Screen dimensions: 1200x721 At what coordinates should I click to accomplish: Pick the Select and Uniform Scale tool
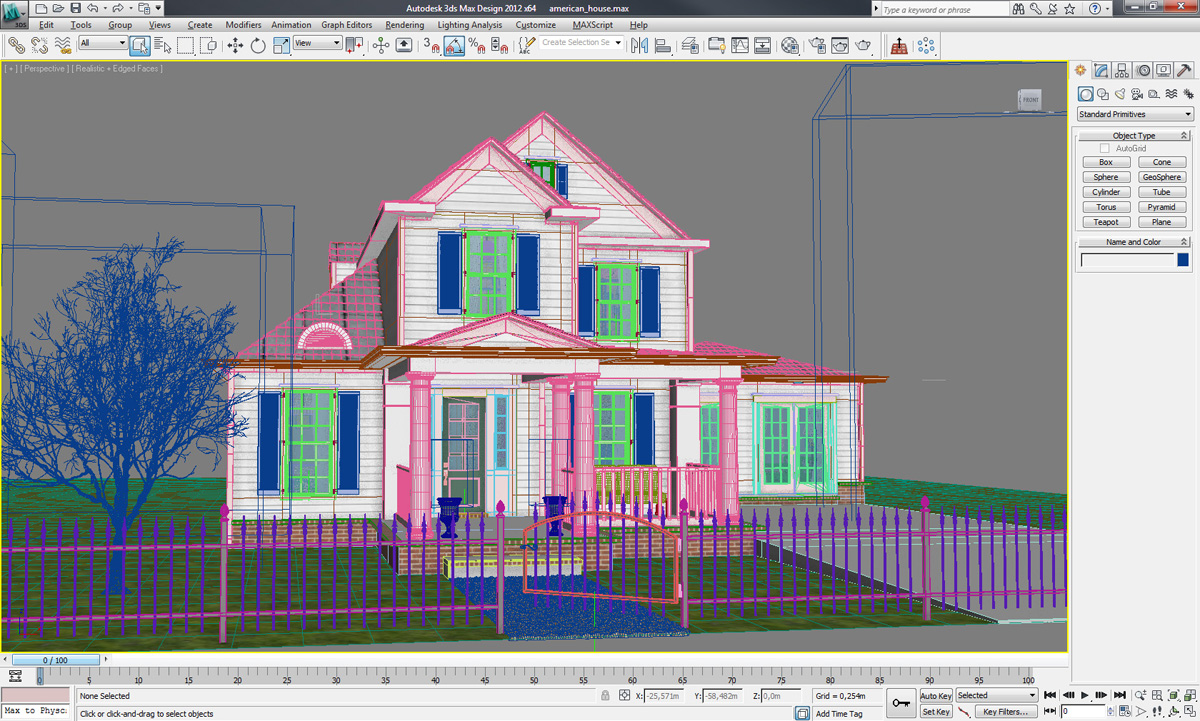coord(281,45)
